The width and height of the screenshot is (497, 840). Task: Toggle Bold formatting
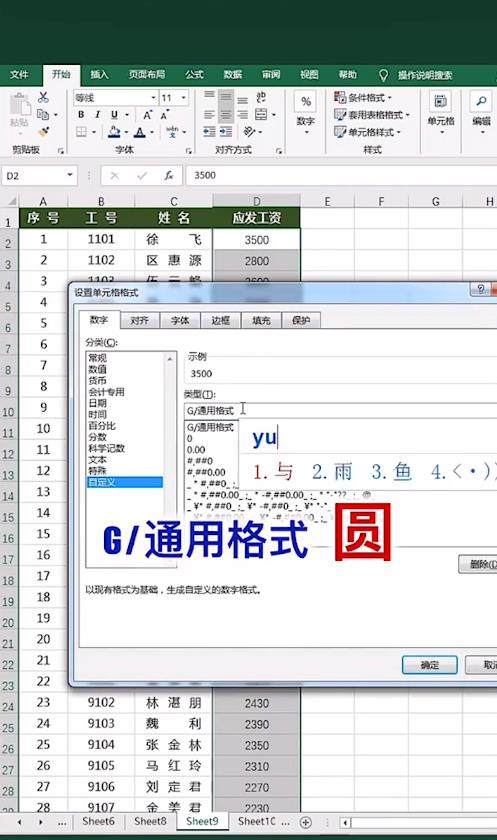81,115
